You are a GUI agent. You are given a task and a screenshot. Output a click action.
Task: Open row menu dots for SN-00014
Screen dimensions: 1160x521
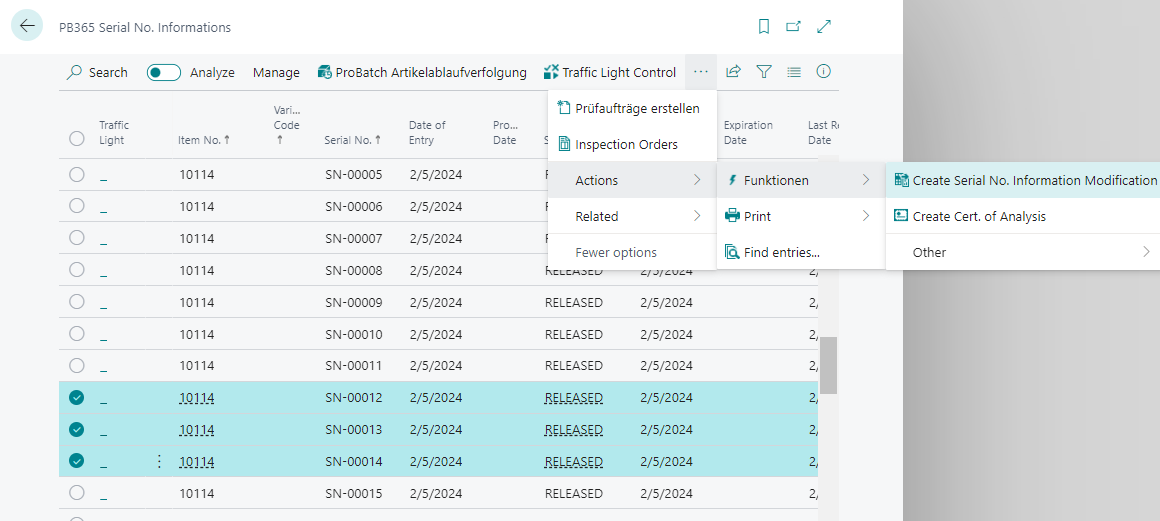coord(159,461)
